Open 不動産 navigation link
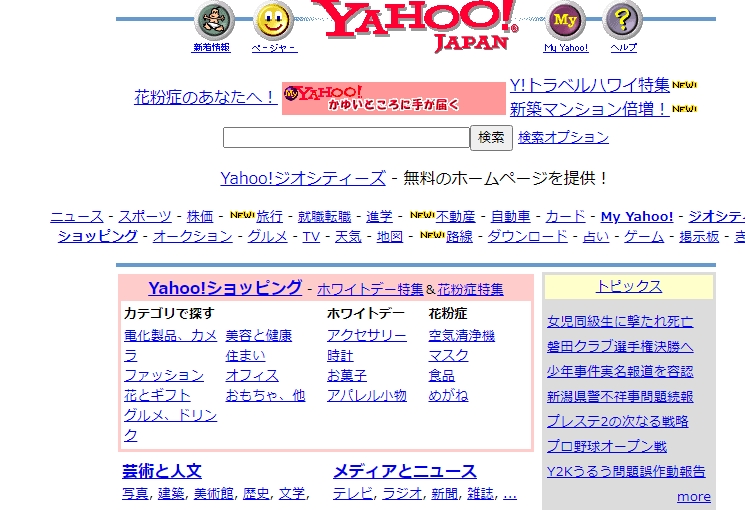 click(x=456, y=216)
